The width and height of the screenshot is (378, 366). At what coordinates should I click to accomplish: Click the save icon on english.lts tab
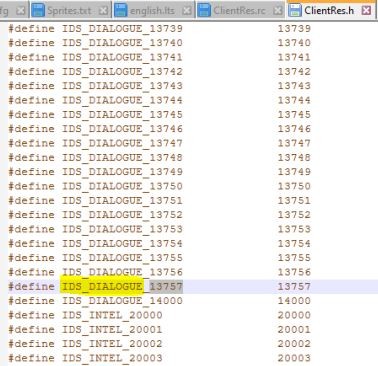[x=121, y=11]
